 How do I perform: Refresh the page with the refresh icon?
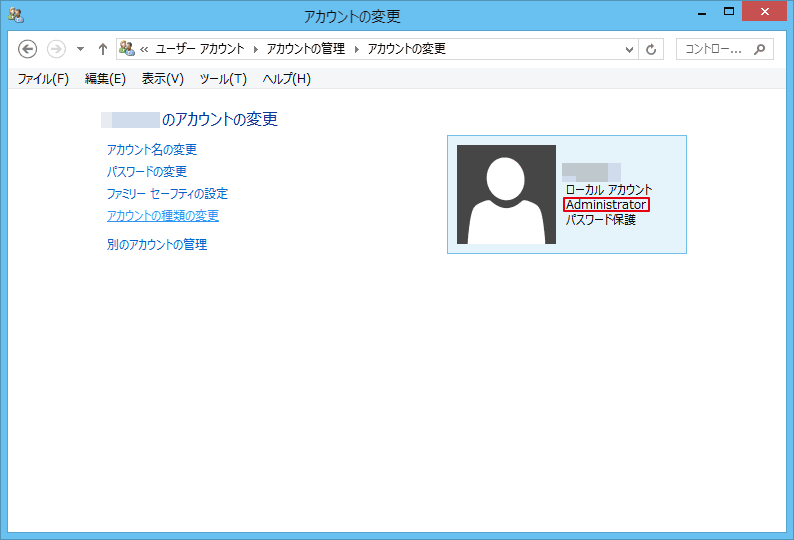coord(651,49)
